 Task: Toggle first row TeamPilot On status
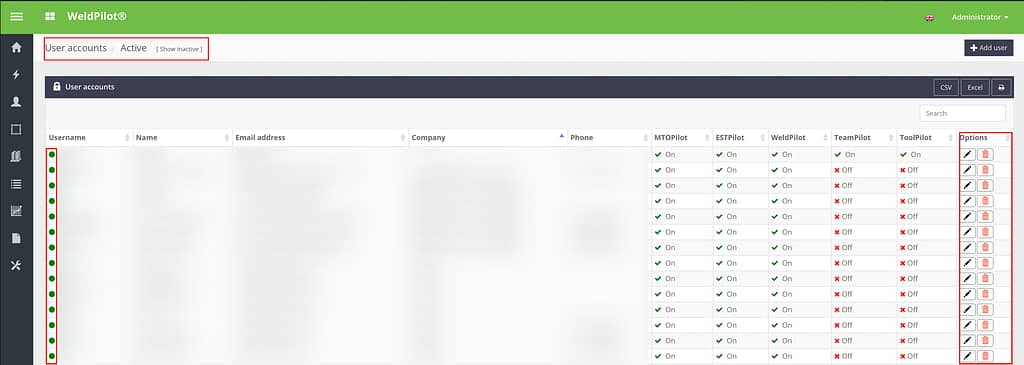coord(844,155)
